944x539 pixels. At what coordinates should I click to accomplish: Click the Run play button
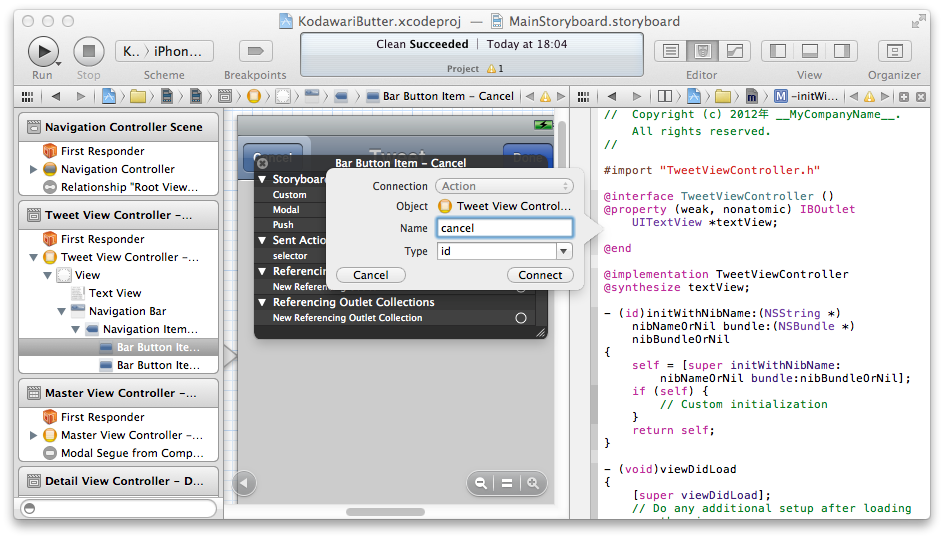43,51
